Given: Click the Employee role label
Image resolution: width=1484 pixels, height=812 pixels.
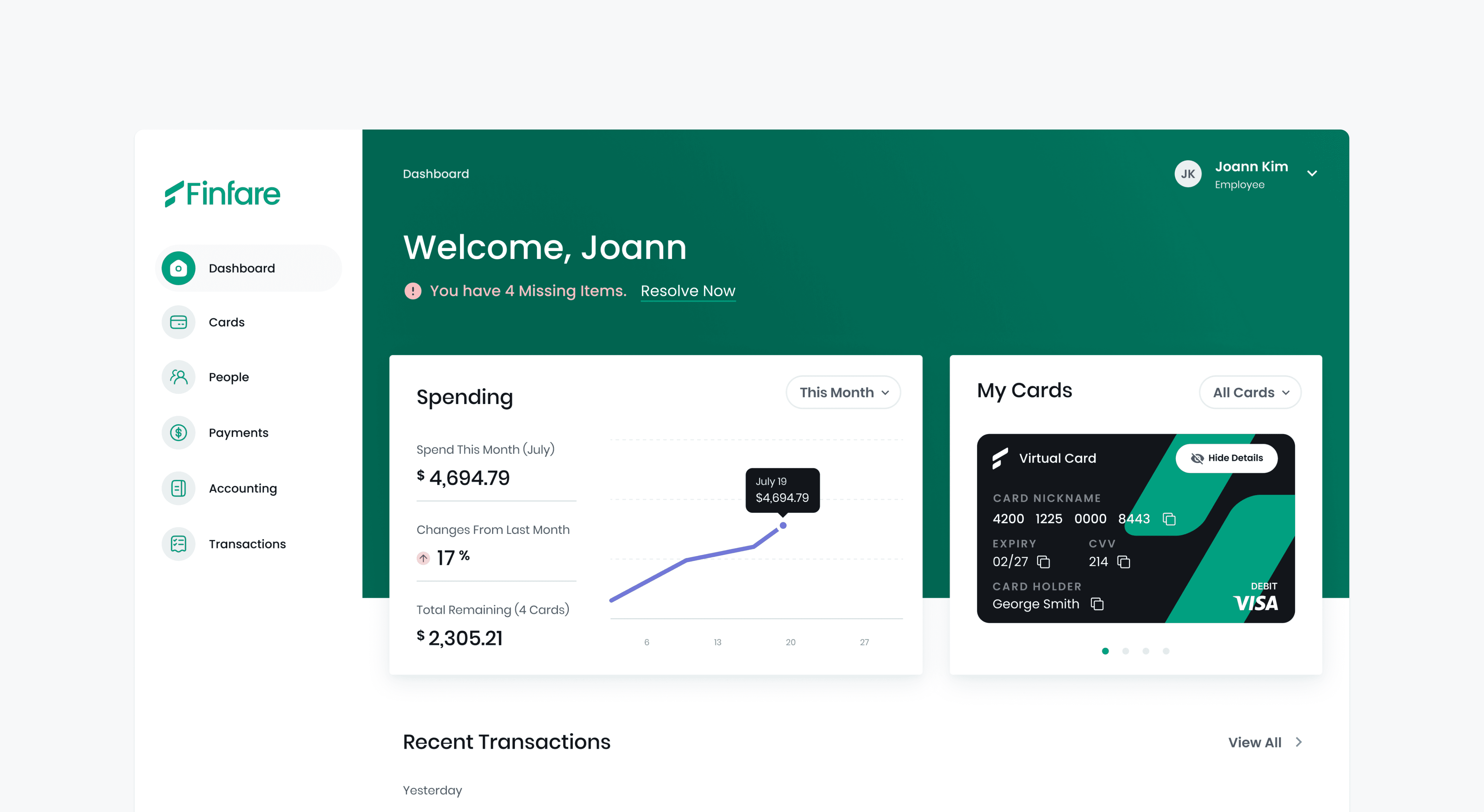Looking at the screenshot, I should click(1240, 185).
